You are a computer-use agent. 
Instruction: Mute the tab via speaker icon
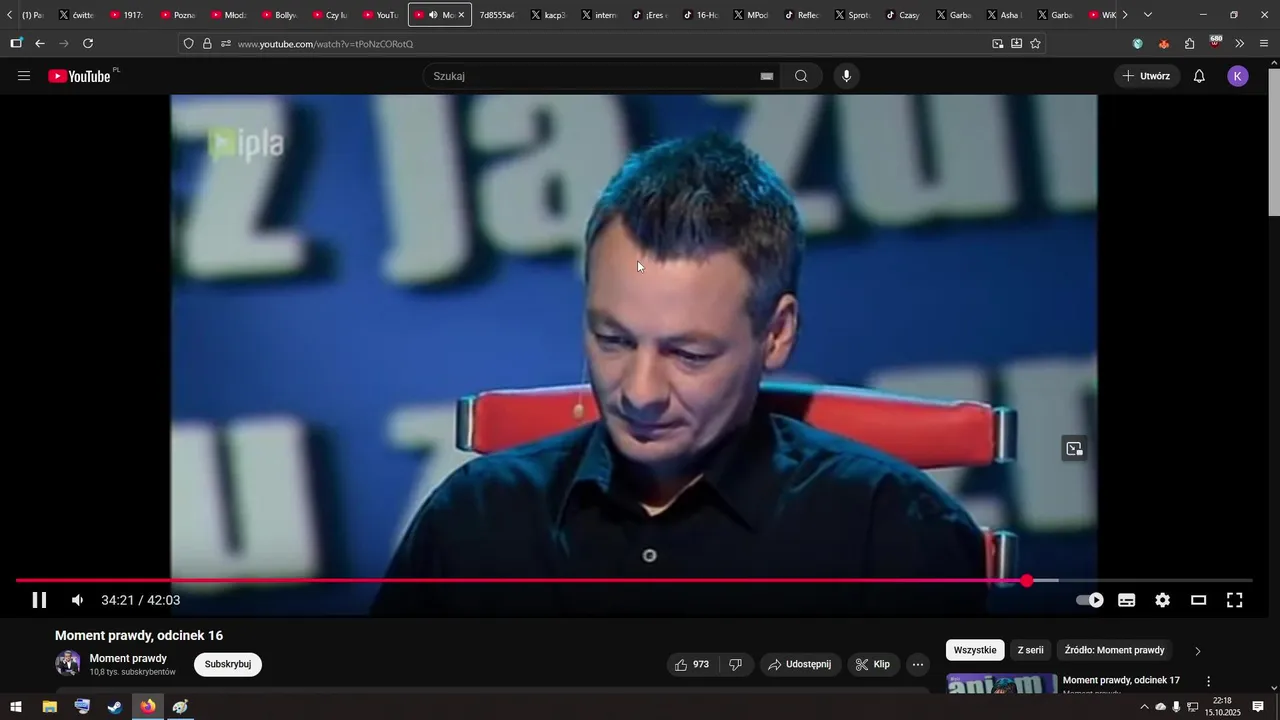tap(433, 15)
